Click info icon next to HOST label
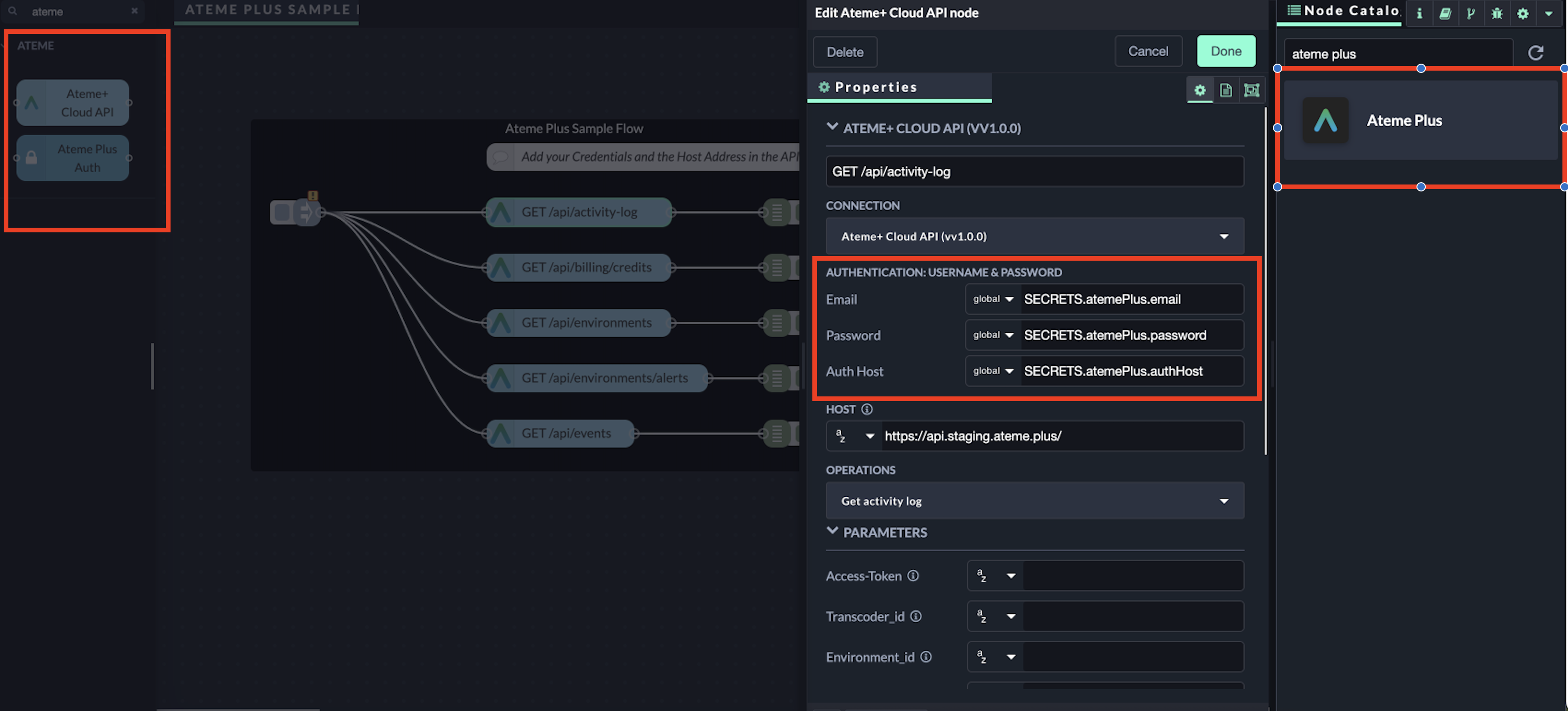Image resolution: width=1568 pixels, height=711 pixels. (x=867, y=409)
